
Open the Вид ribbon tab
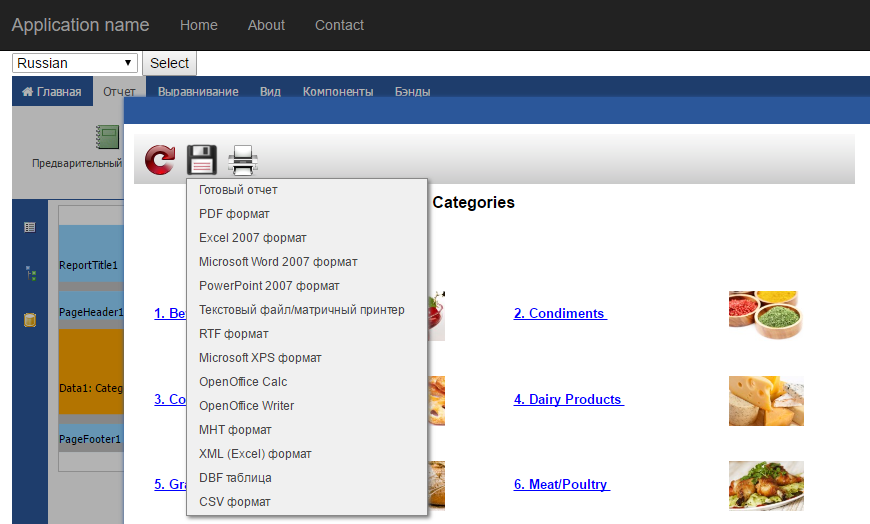point(270,92)
